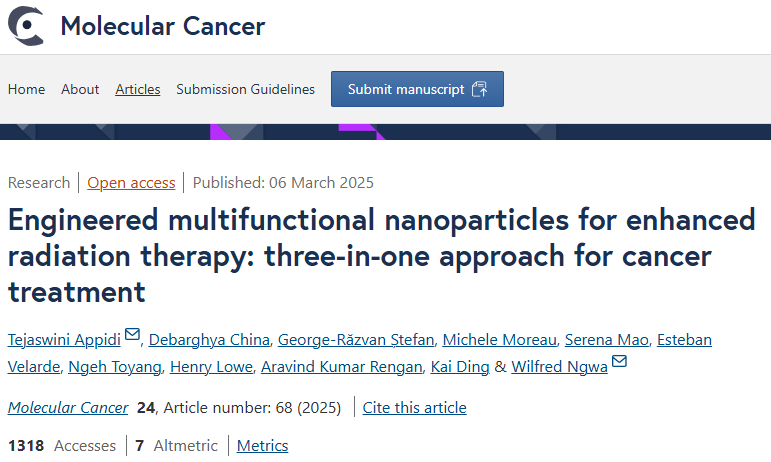Click the Submit manuscript button
Screen dimensions: 771x462
(x=417, y=89)
